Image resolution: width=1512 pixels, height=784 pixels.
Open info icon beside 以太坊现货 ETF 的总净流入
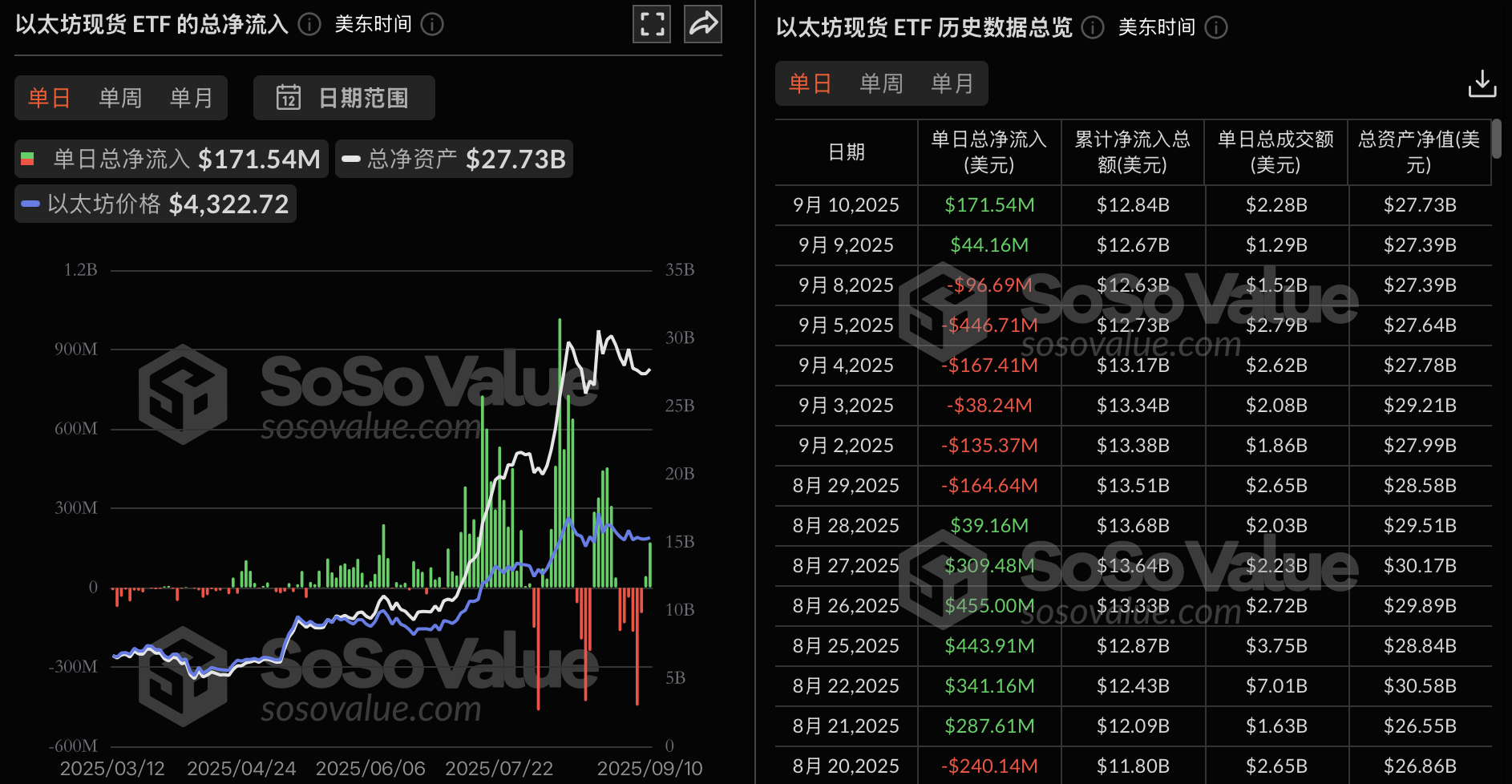(x=309, y=24)
